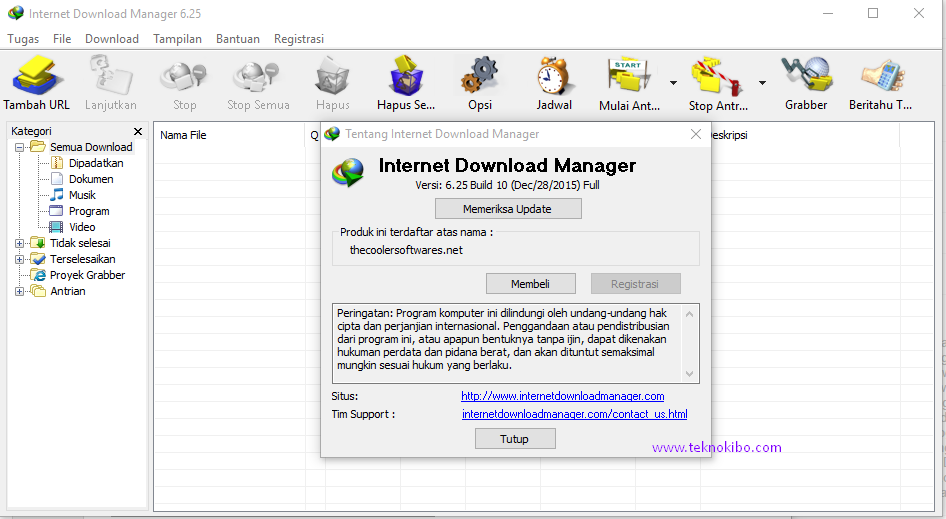
Task: Open the Download menu
Action: 112,39
